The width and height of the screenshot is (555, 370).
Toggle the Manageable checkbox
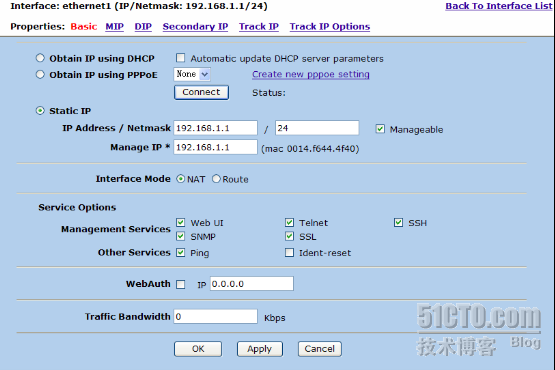coord(380,129)
